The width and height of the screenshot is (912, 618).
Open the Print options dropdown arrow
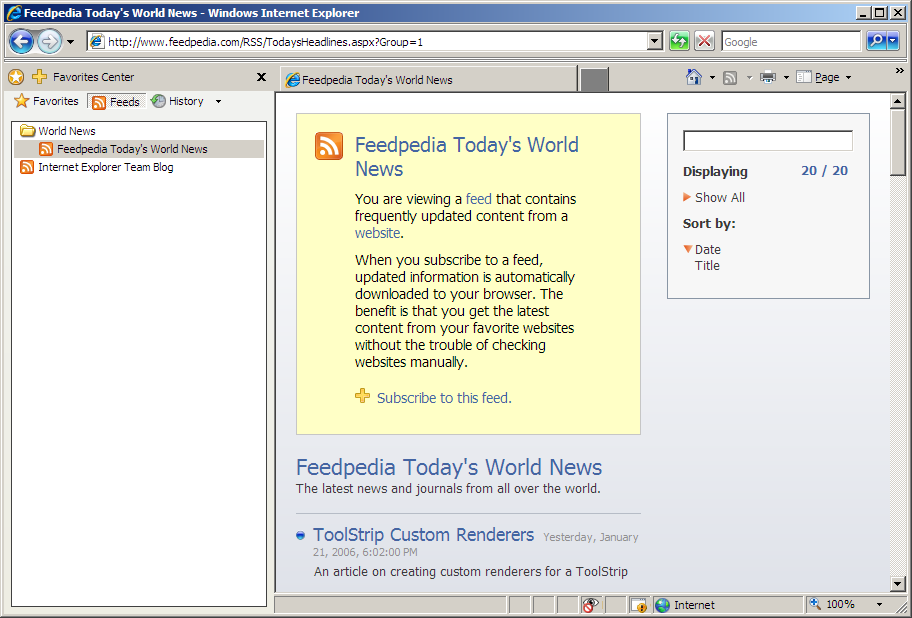(786, 77)
